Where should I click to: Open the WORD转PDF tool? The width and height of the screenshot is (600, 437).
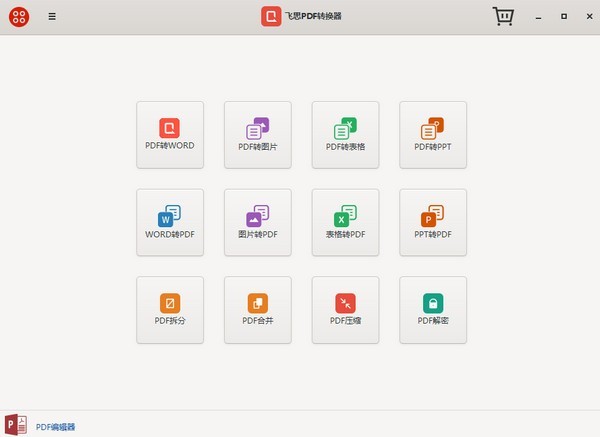[x=169, y=222]
